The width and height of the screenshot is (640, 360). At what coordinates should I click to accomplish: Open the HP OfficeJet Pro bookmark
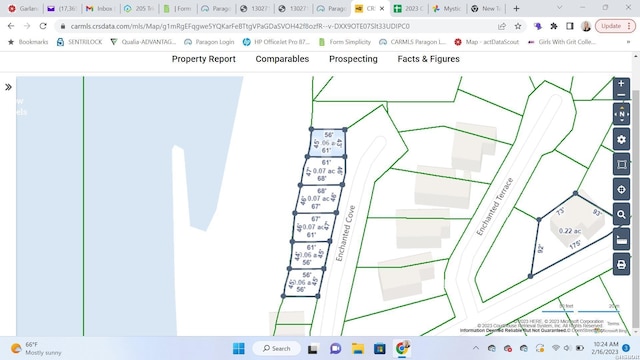click(x=276, y=42)
